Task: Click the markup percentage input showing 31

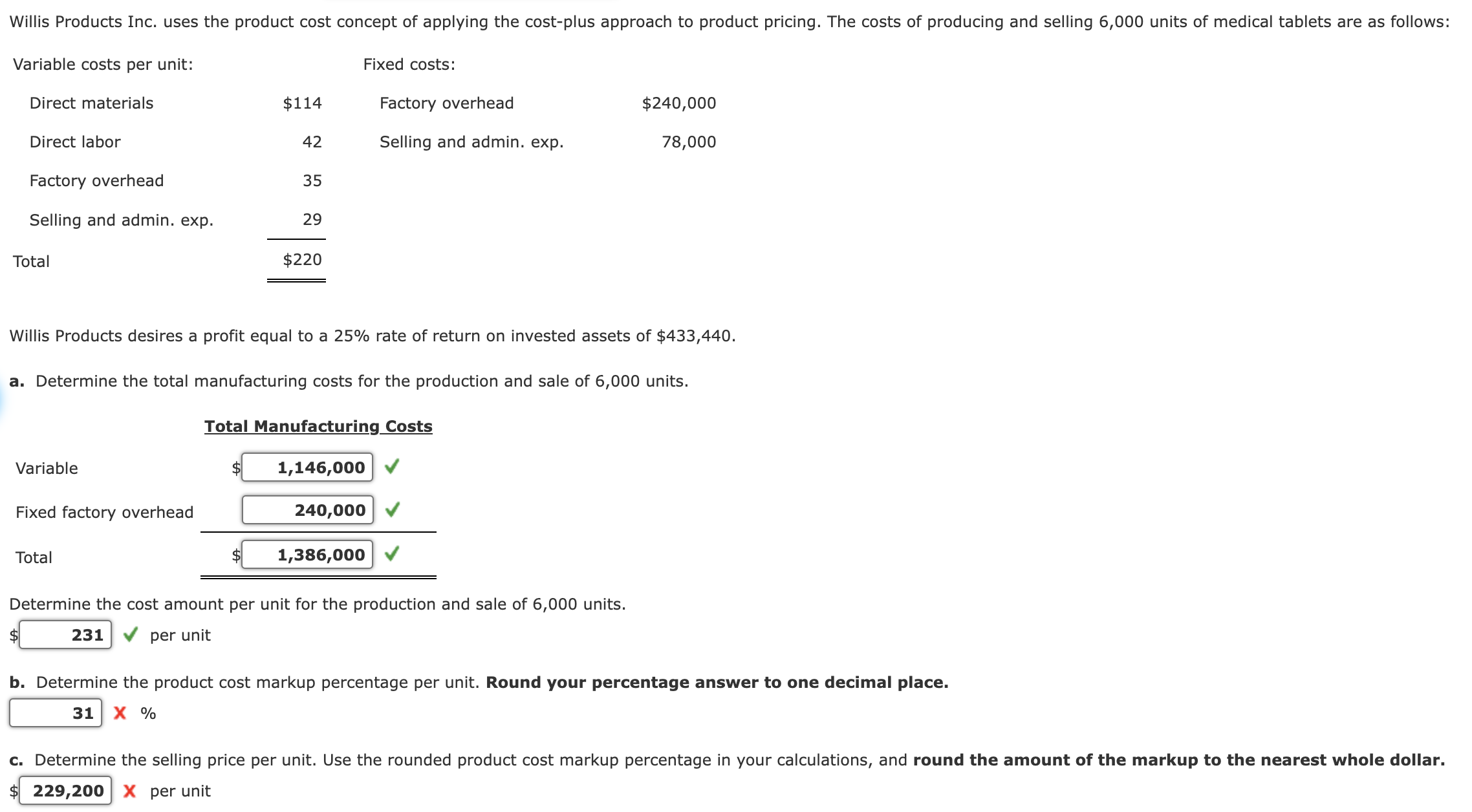Action: [x=55, y=714]
